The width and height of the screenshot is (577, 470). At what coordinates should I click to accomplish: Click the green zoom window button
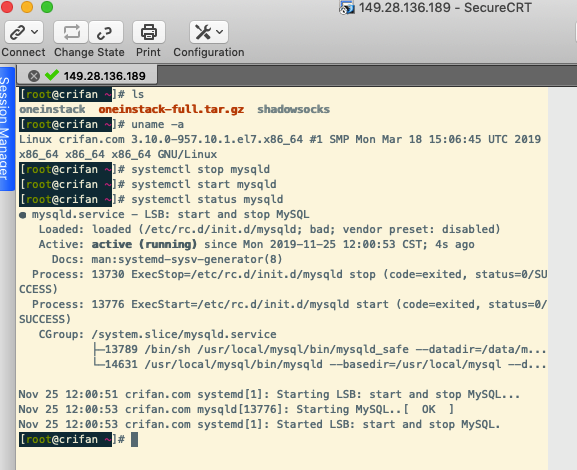coord(47,7)
